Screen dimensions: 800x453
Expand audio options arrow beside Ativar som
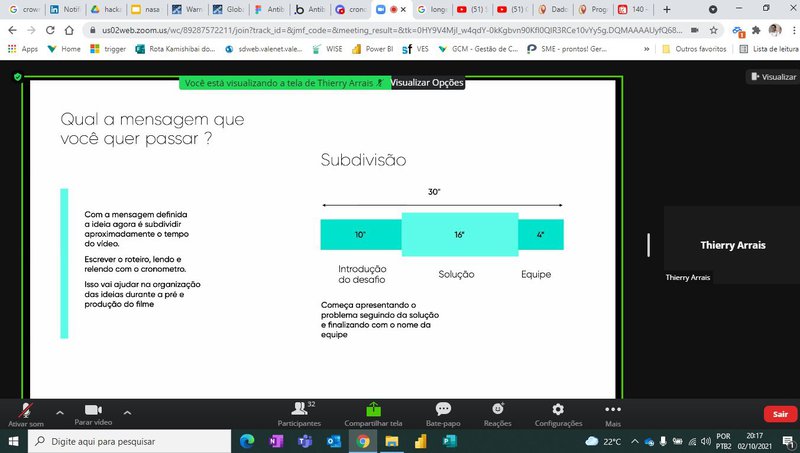(60, 413)
